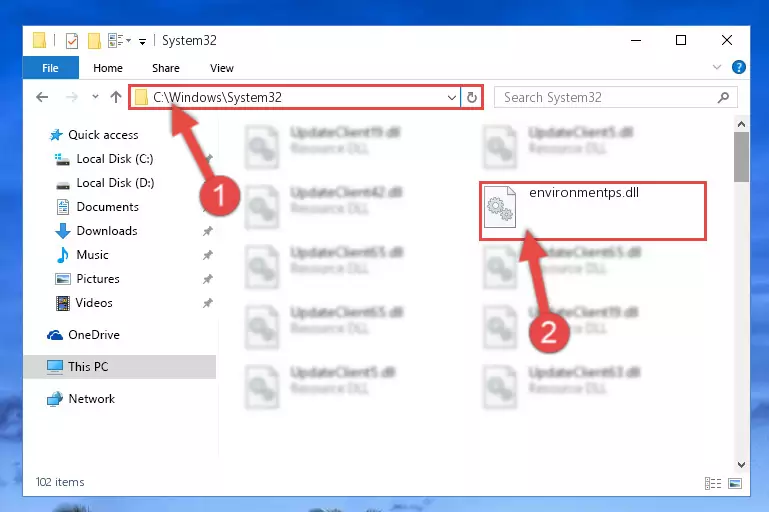Click the folder icon in the address bar

[141, 97]
